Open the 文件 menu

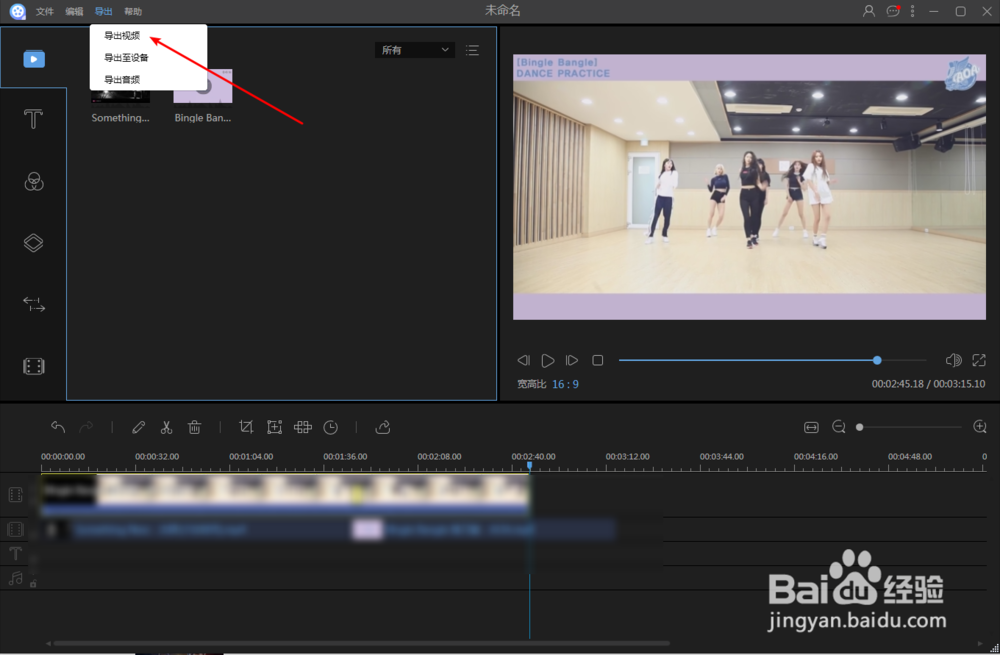45,11
